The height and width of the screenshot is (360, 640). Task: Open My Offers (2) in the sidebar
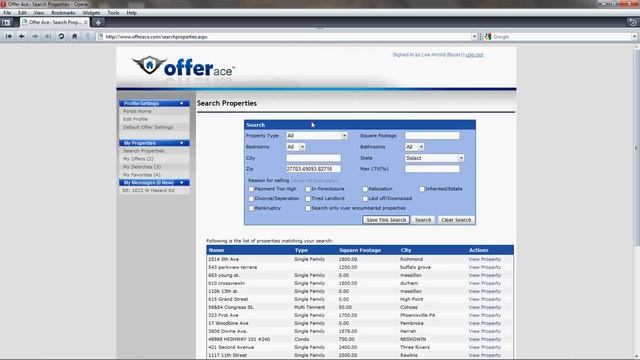point(138,159)
